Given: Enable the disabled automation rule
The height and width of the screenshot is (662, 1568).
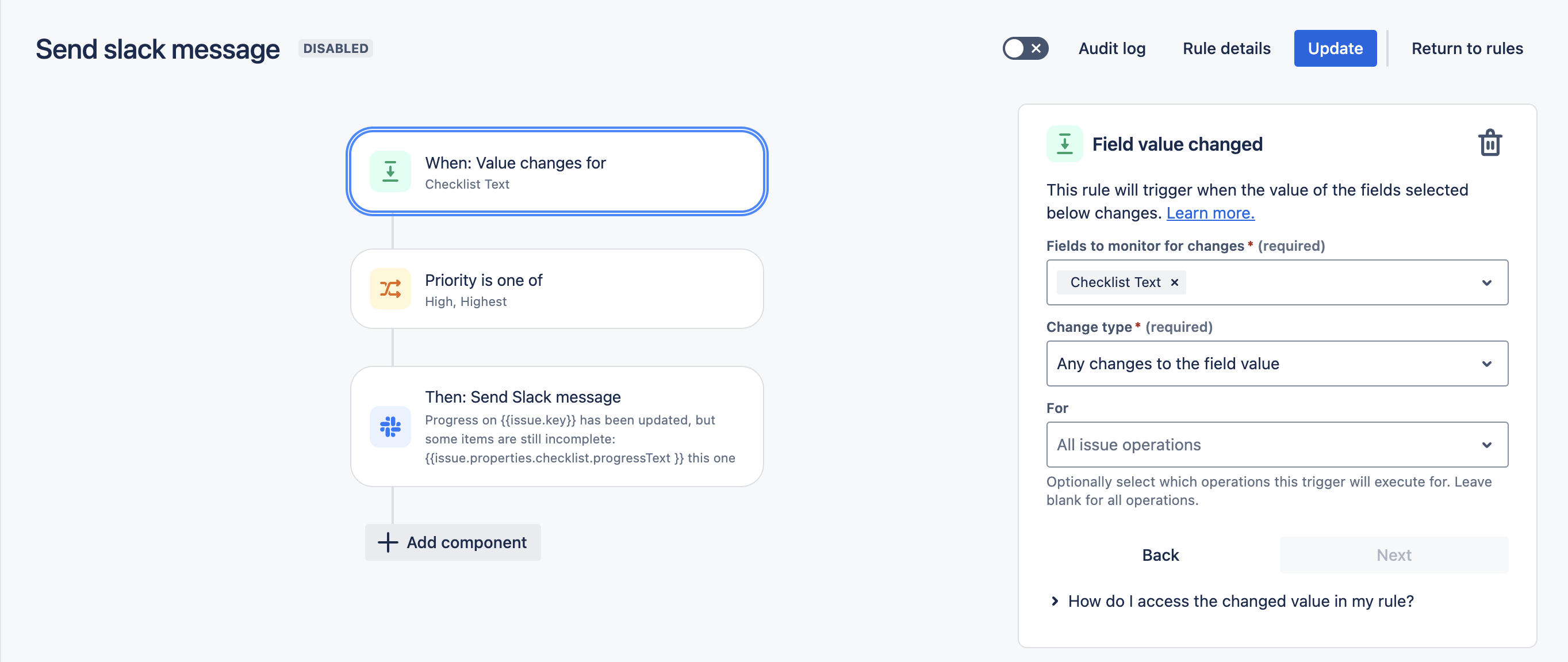Looking at the screenshot, I should point(1026,48).
